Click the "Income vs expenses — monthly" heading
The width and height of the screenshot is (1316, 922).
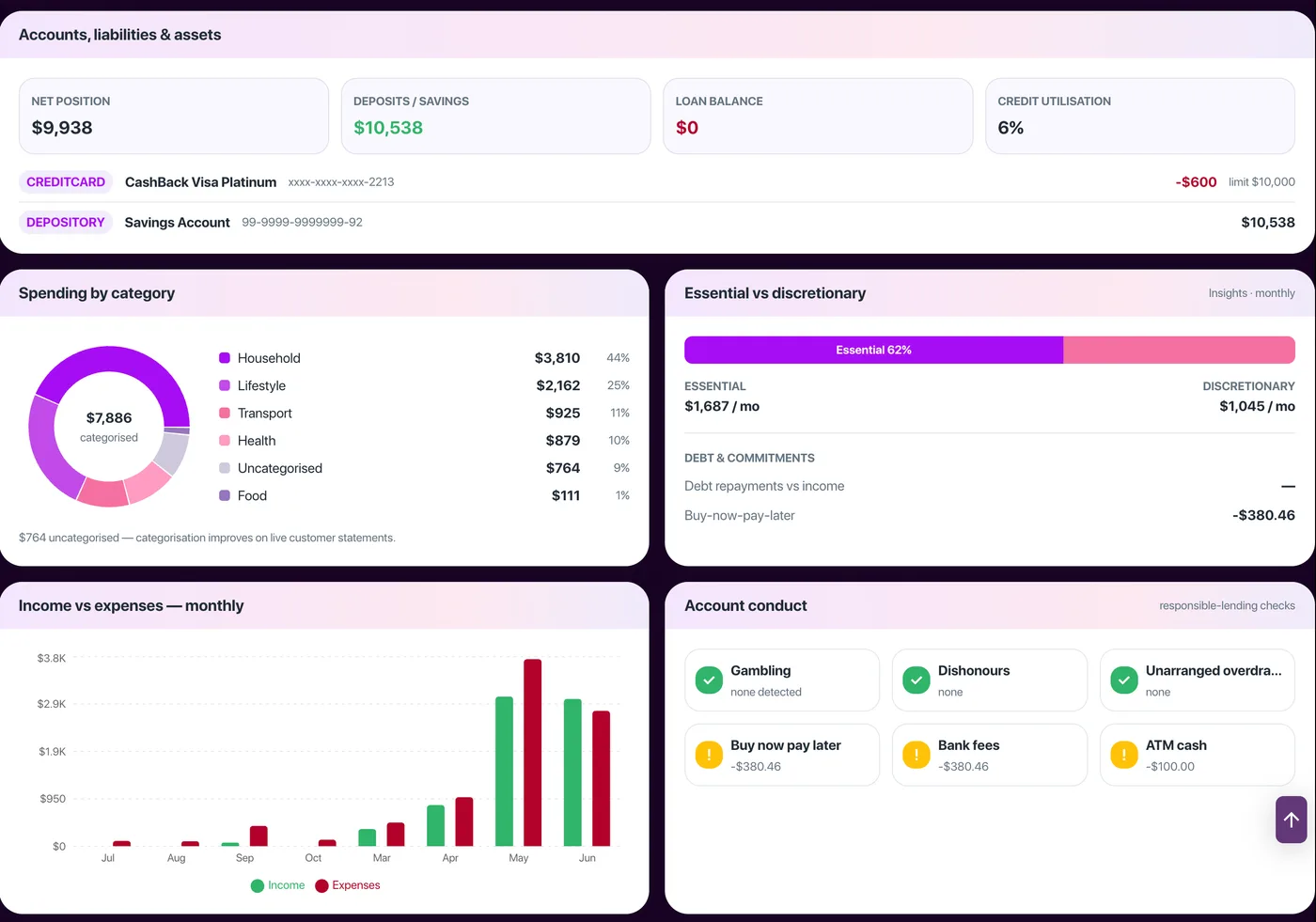[x=131, y=606]
